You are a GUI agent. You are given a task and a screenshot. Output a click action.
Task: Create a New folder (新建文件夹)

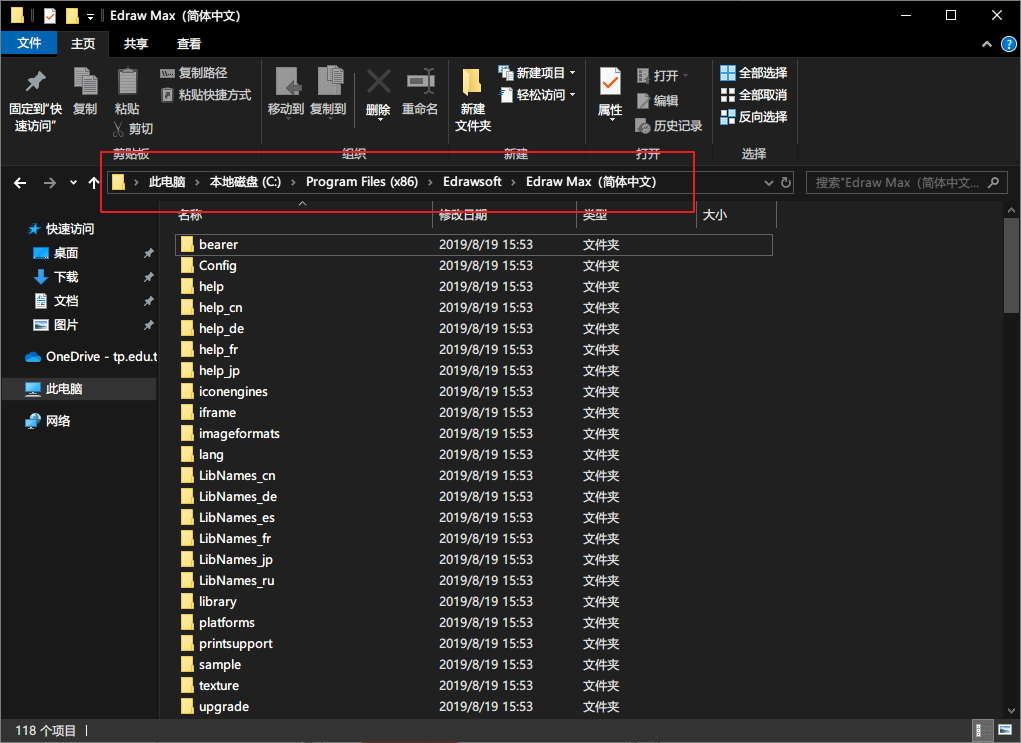pyautogui.click(x=473, y=99)
